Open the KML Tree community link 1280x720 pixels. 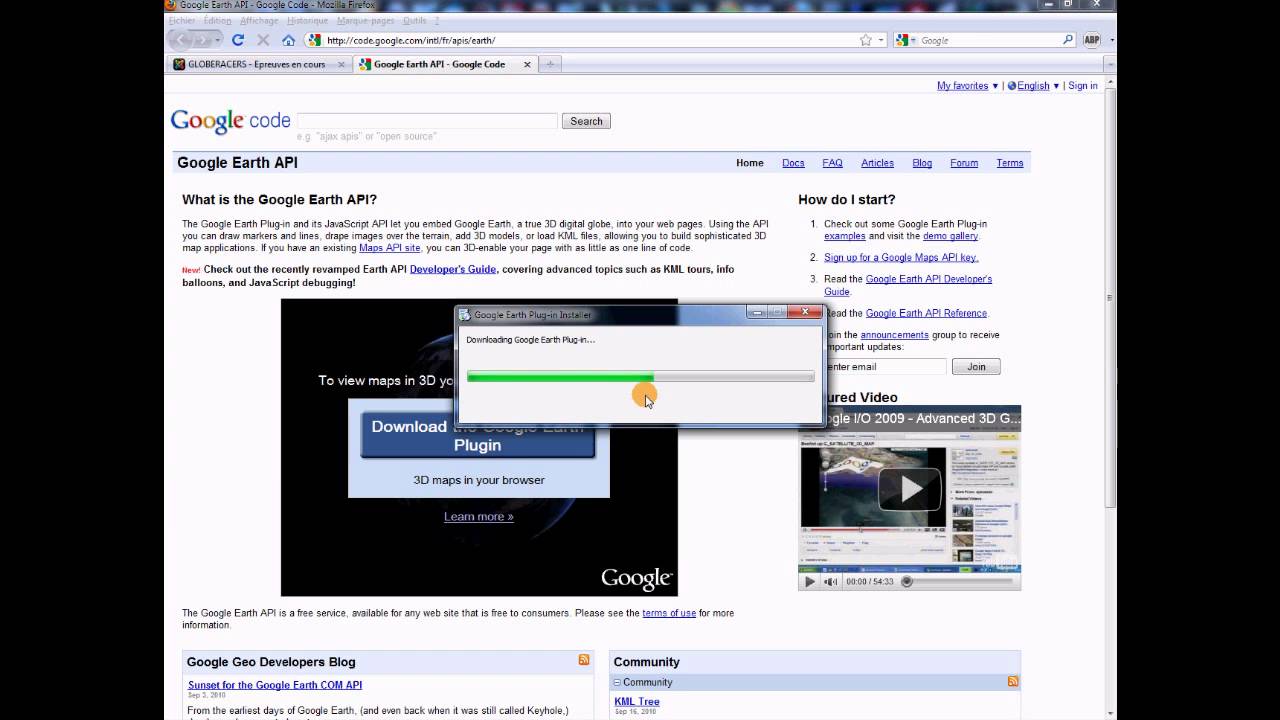637,701
